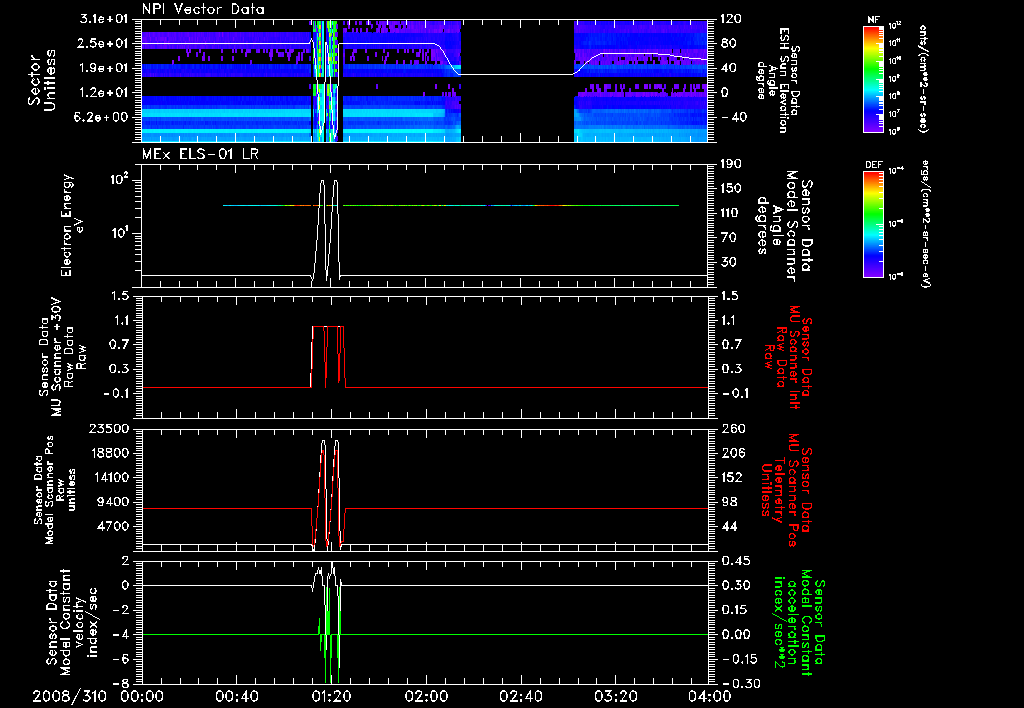Click the "01:20" time tick label

[331, 696]
